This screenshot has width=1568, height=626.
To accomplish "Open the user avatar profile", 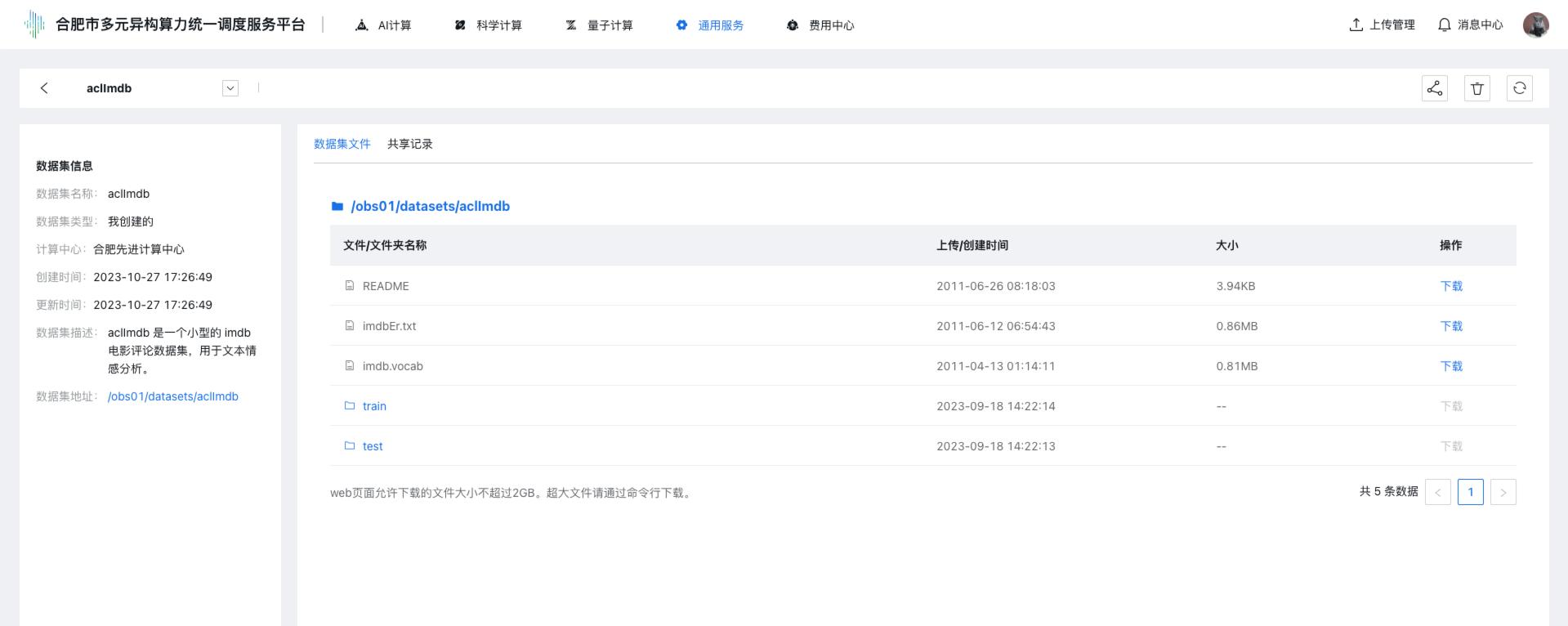I will click(x=1535, y=25).
